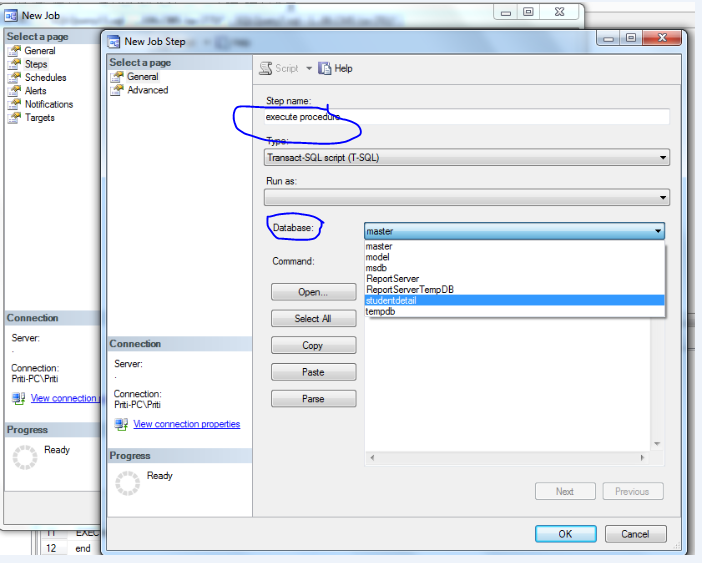Choose ReportServerTempDB in database list
Image resolution: width=702 pixels, height=563 pixels.
(514, 290)
